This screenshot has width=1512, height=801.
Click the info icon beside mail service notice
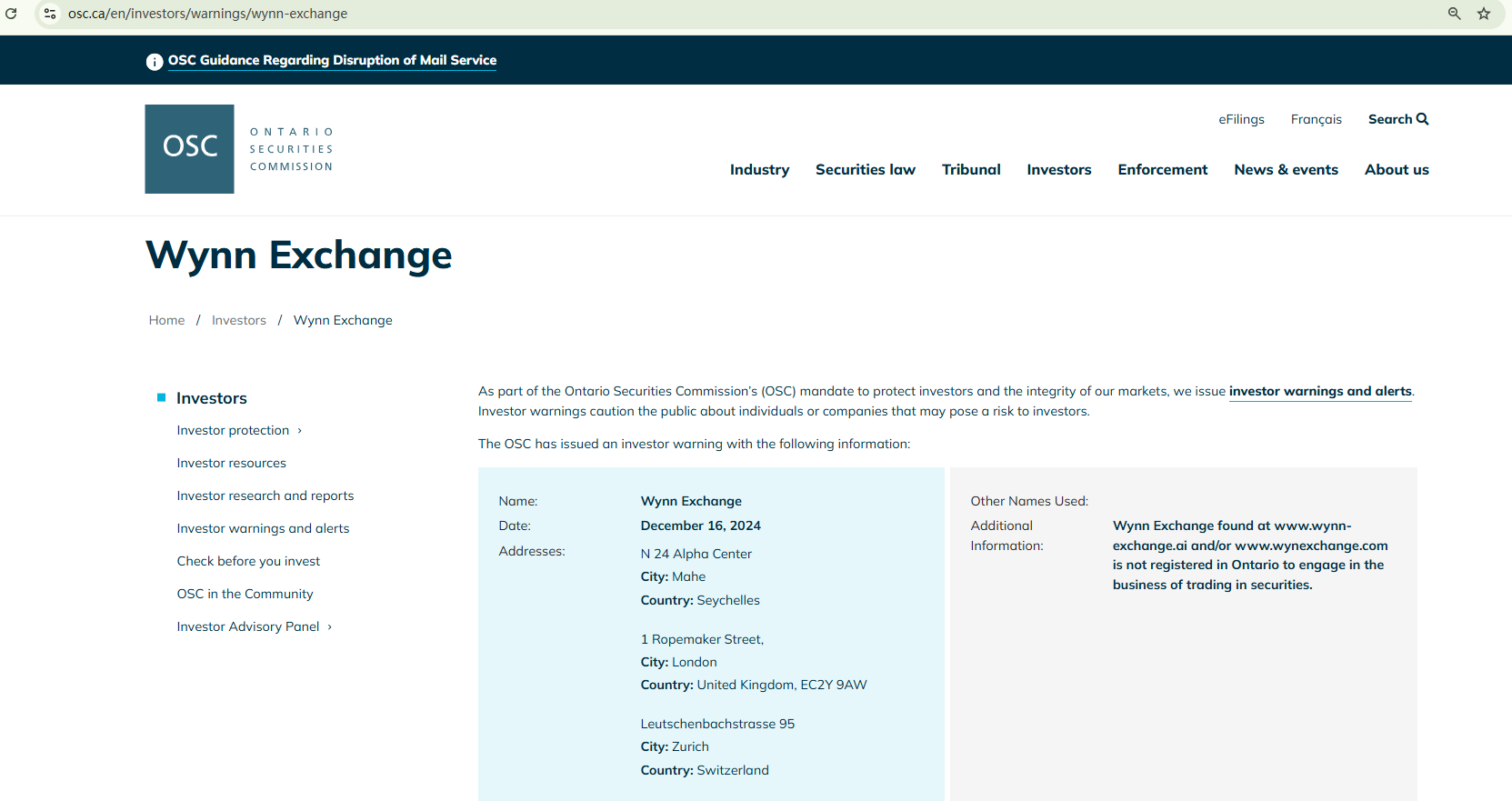(x=155, y=61)
